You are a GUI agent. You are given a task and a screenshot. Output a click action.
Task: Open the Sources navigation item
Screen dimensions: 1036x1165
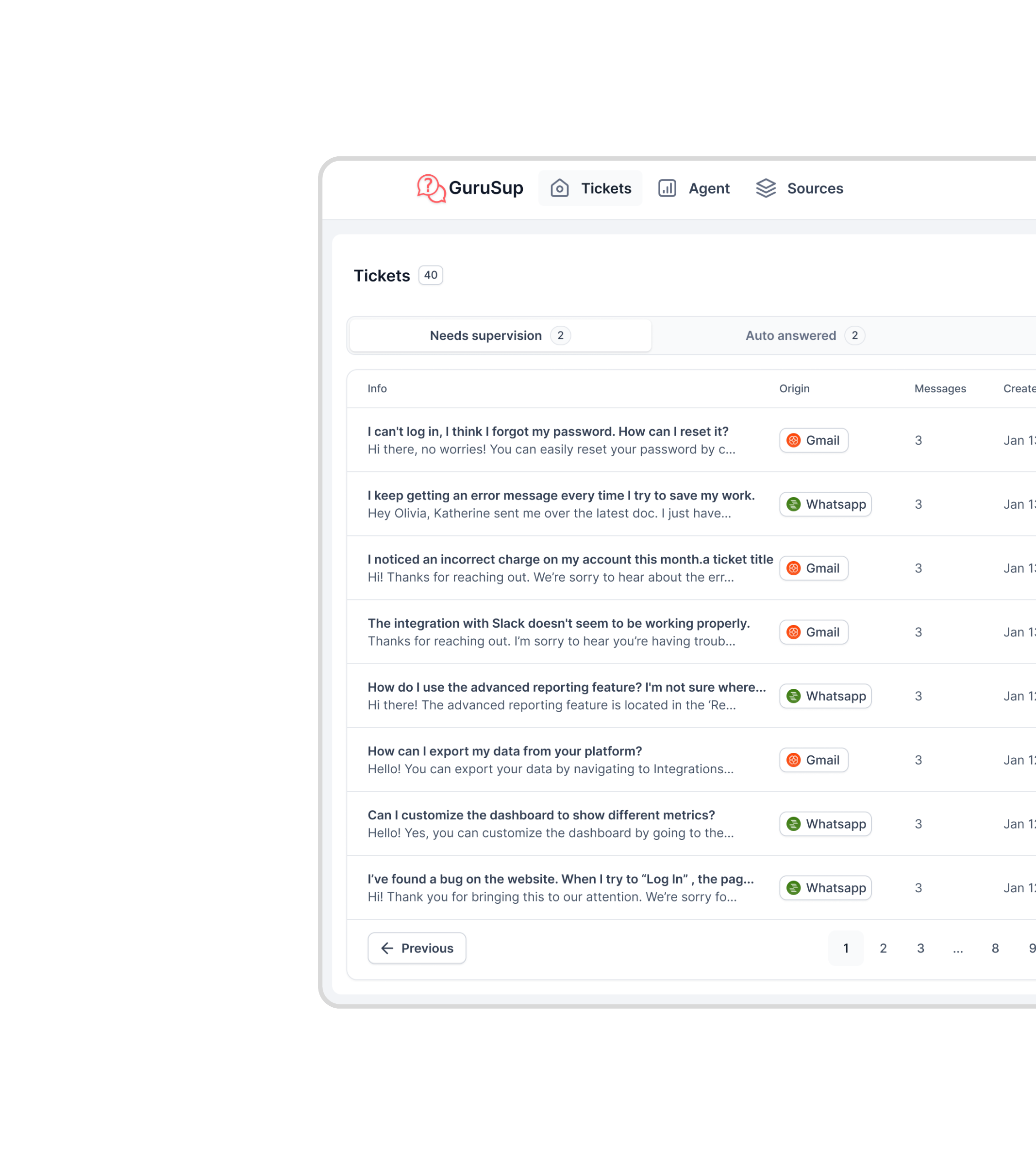point(800,188)
